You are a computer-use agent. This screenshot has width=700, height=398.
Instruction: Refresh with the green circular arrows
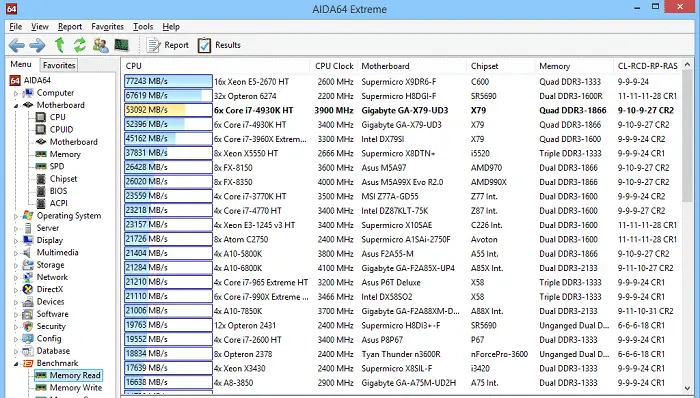80,45
